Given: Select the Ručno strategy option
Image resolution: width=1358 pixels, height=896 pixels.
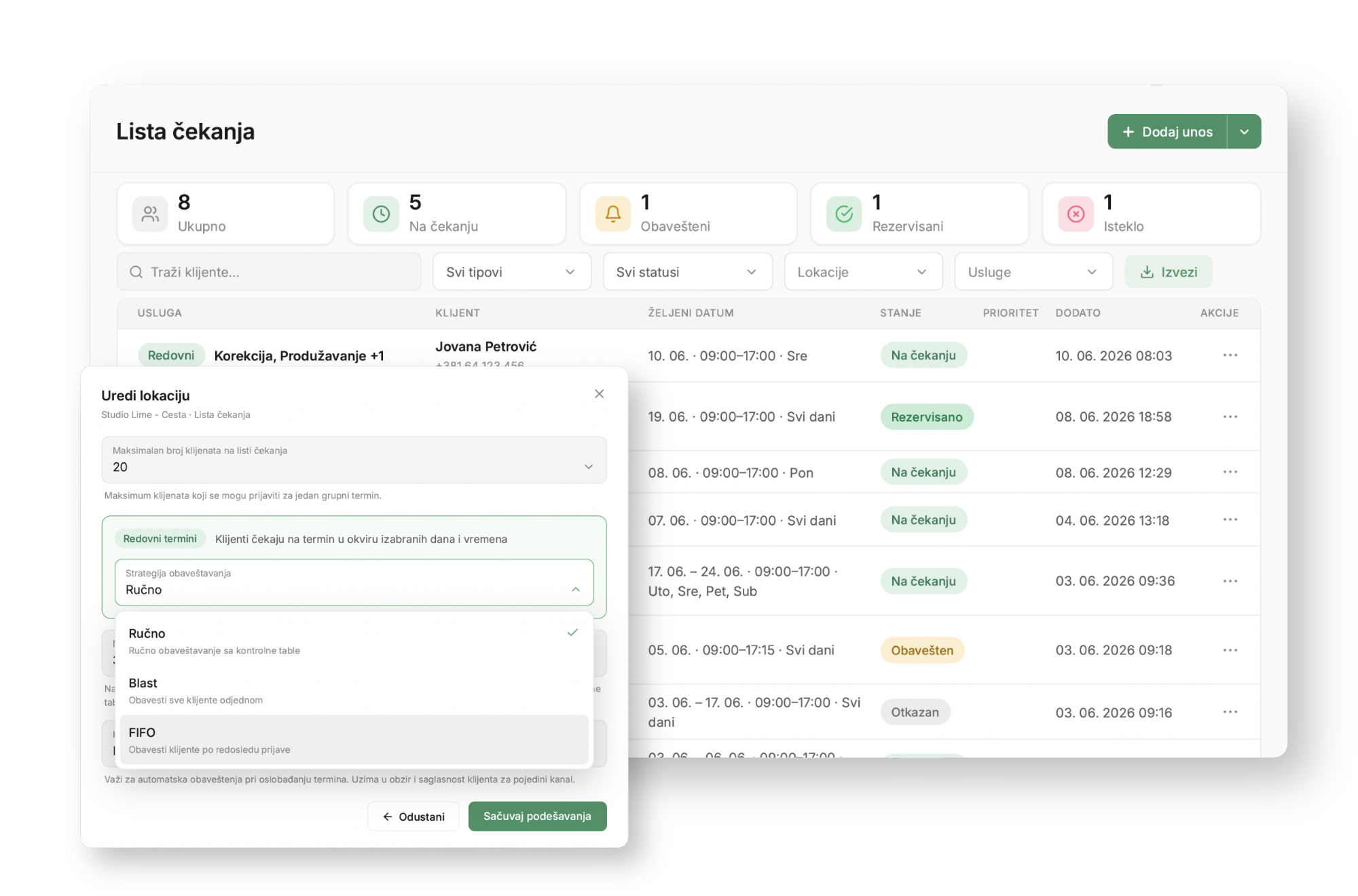Looking at the screenshot, I should tap(354, 641).
